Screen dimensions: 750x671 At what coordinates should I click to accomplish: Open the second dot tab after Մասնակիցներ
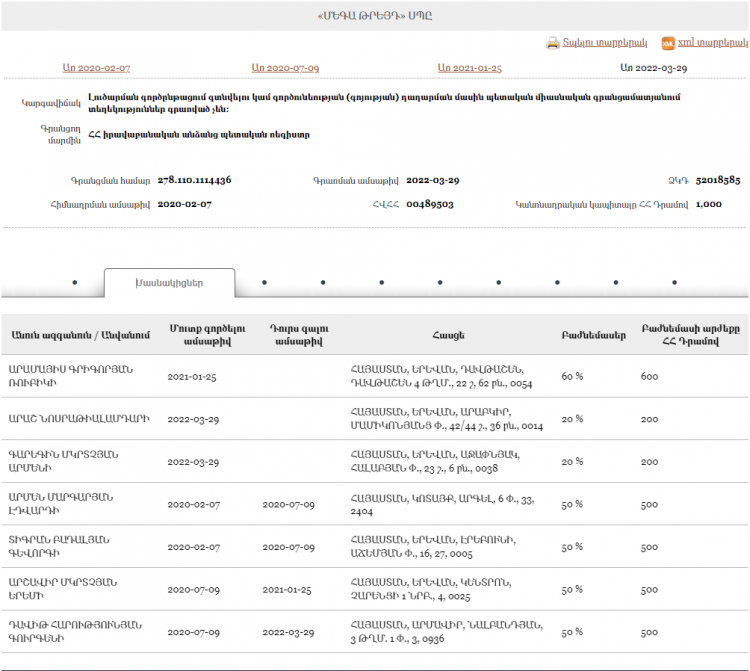click(323, 283)
